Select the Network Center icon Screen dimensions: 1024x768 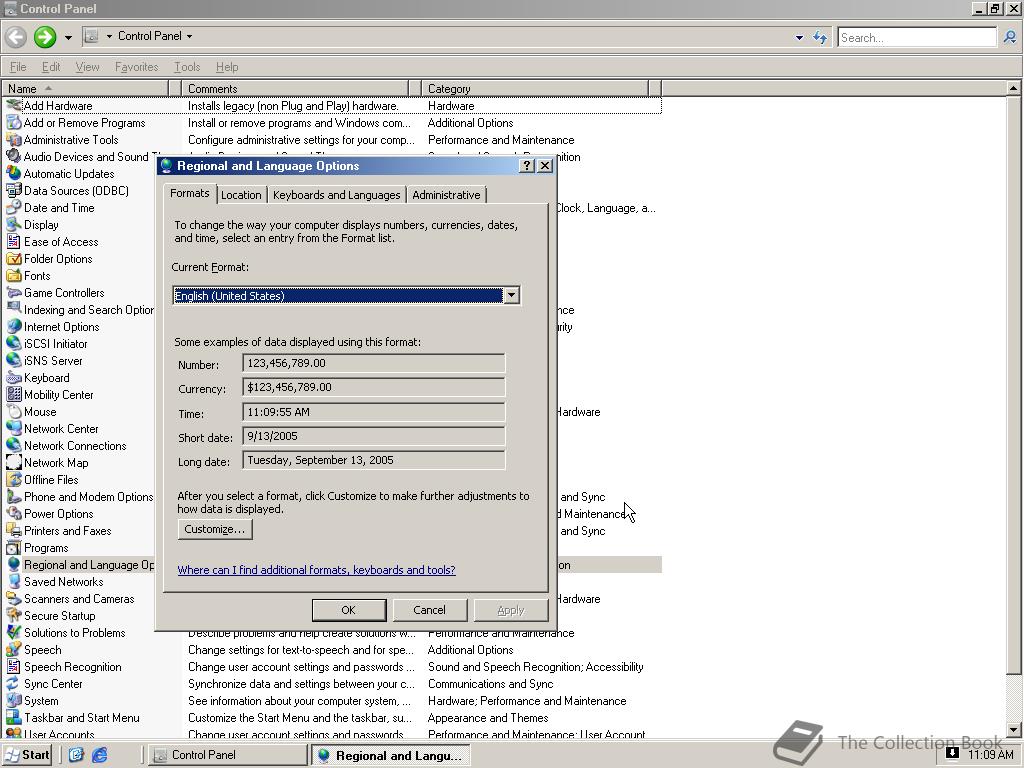pos(14,428)
